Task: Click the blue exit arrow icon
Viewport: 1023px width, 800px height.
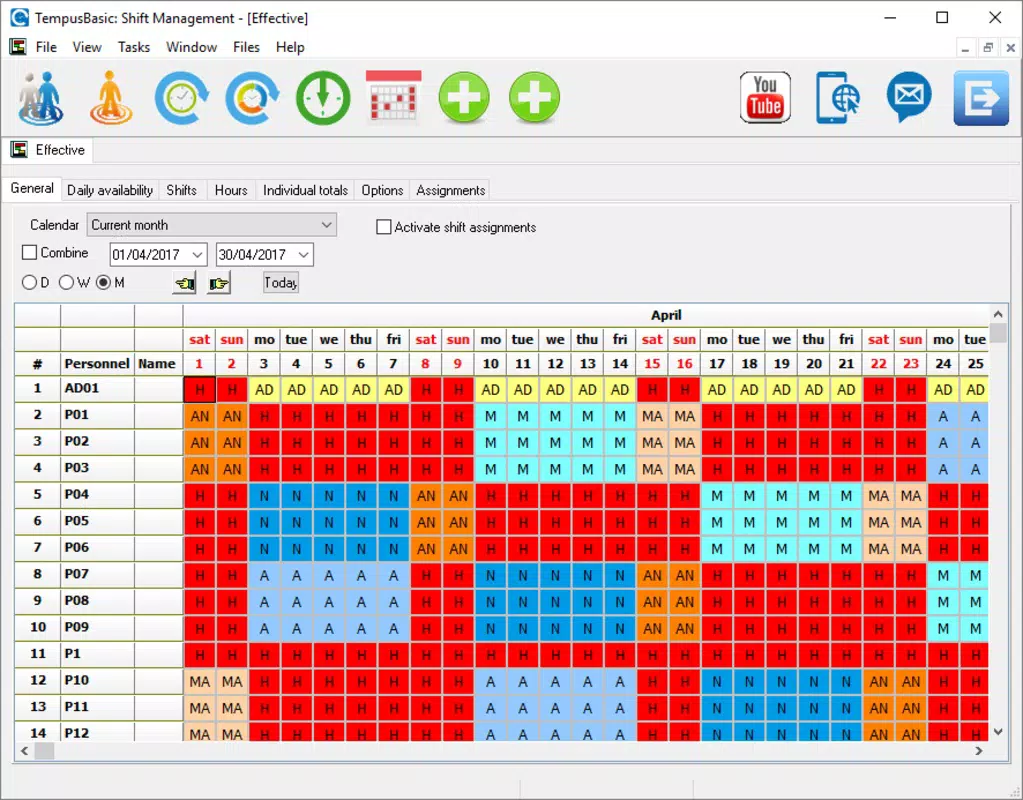Action: click(x=981, y=98)
